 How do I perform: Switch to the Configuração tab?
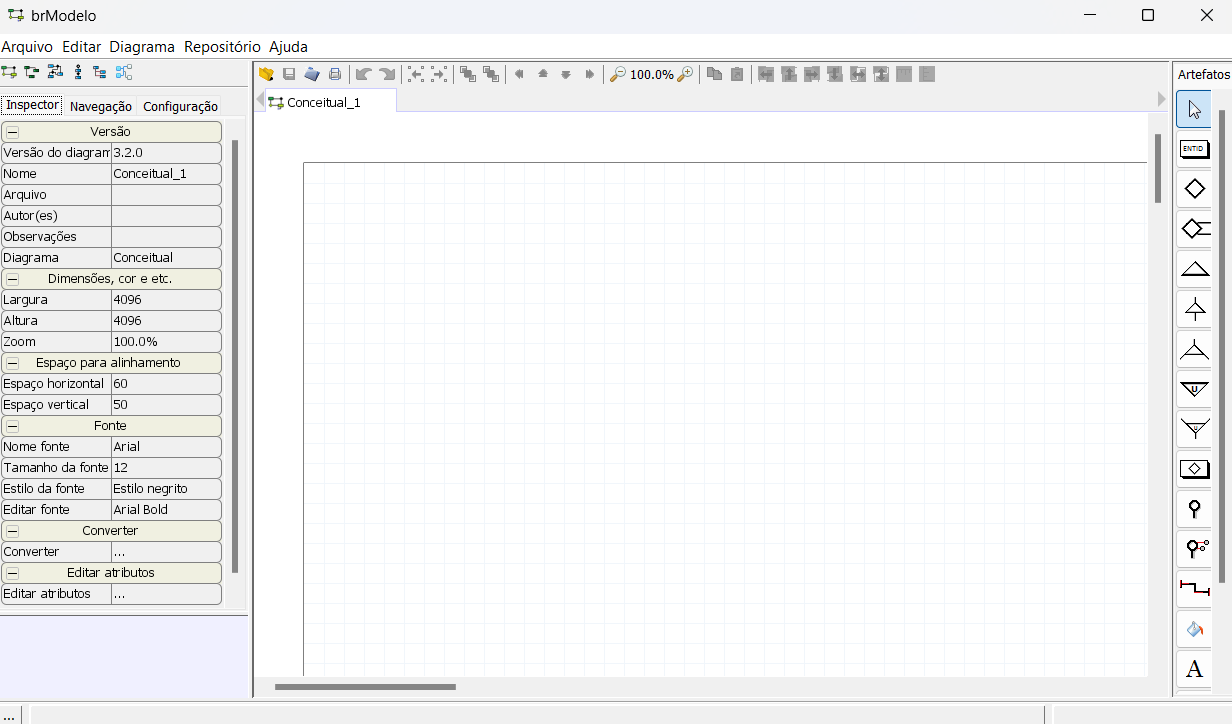(182, 106)
